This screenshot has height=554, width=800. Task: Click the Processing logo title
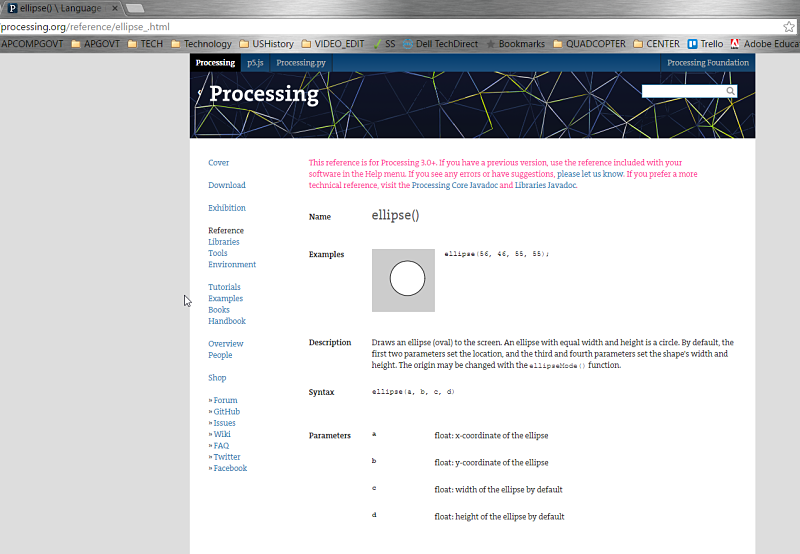coord(264,94)
